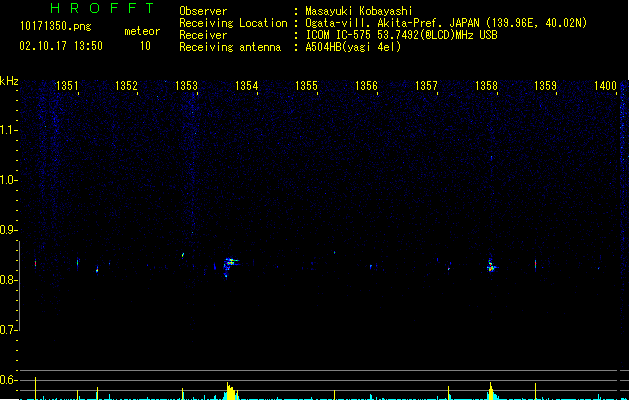The width and height of the screenshot is (629, 400).
Task: Click the 1358 time axis marker
Action: tap(486, 86)
